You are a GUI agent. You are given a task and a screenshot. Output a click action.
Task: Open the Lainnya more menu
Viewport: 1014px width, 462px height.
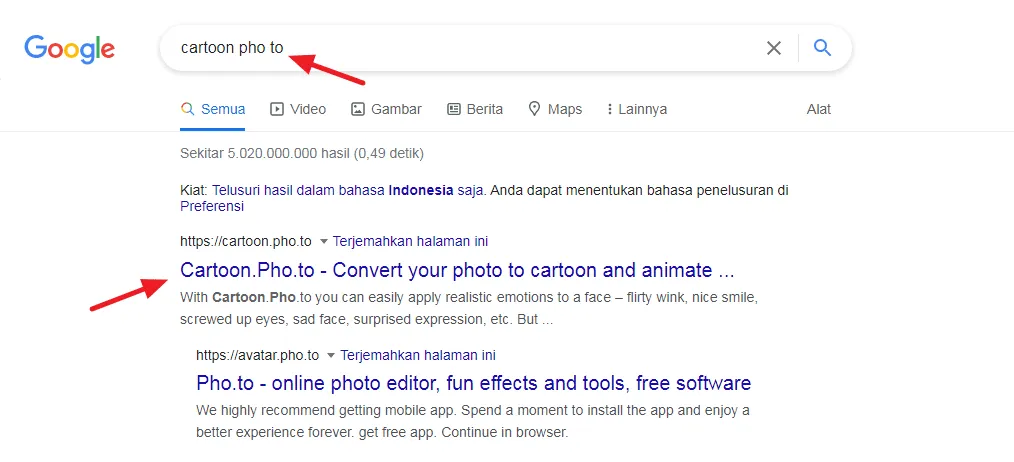637,109
